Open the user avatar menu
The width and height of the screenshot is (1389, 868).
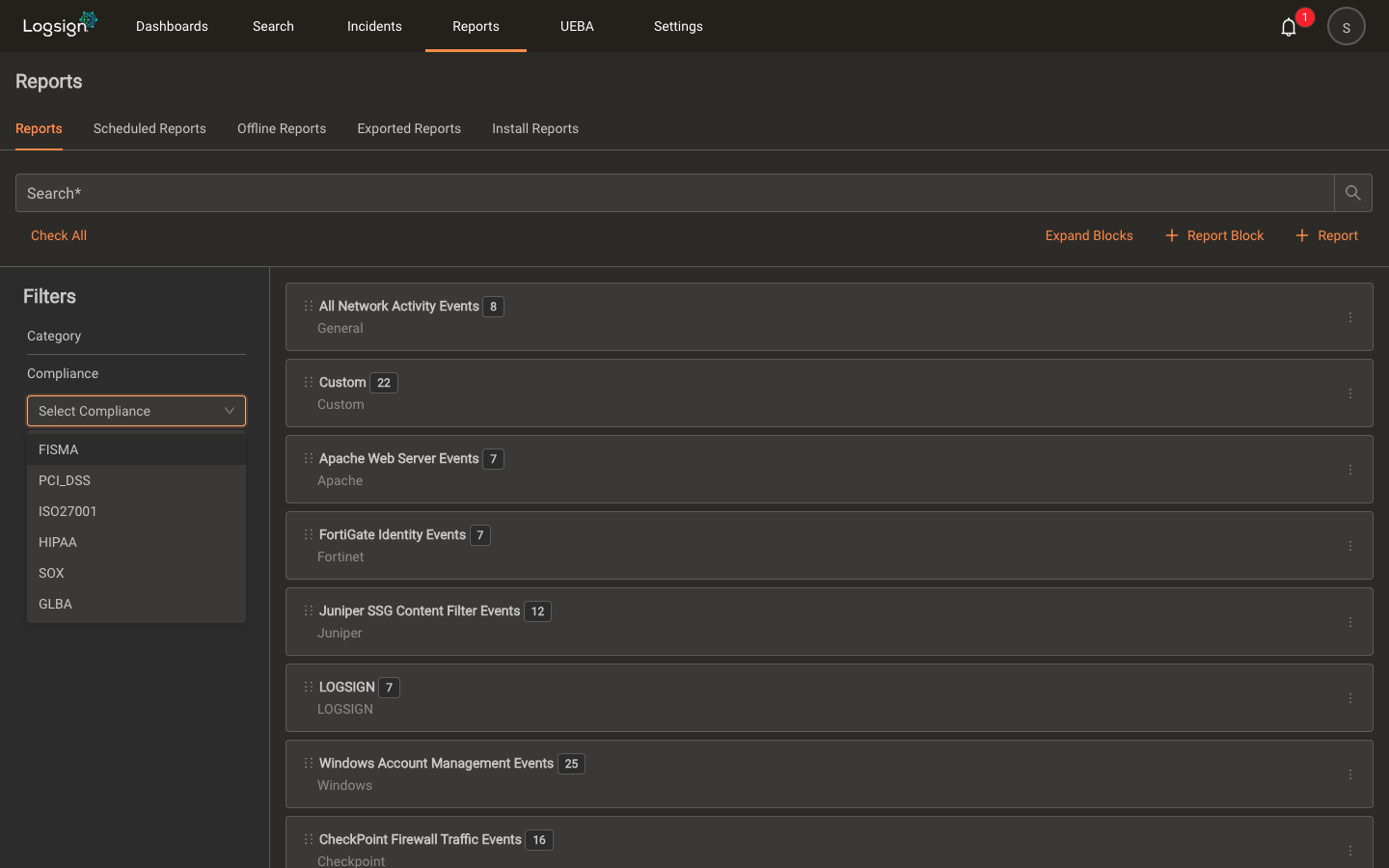point(1346,26)
